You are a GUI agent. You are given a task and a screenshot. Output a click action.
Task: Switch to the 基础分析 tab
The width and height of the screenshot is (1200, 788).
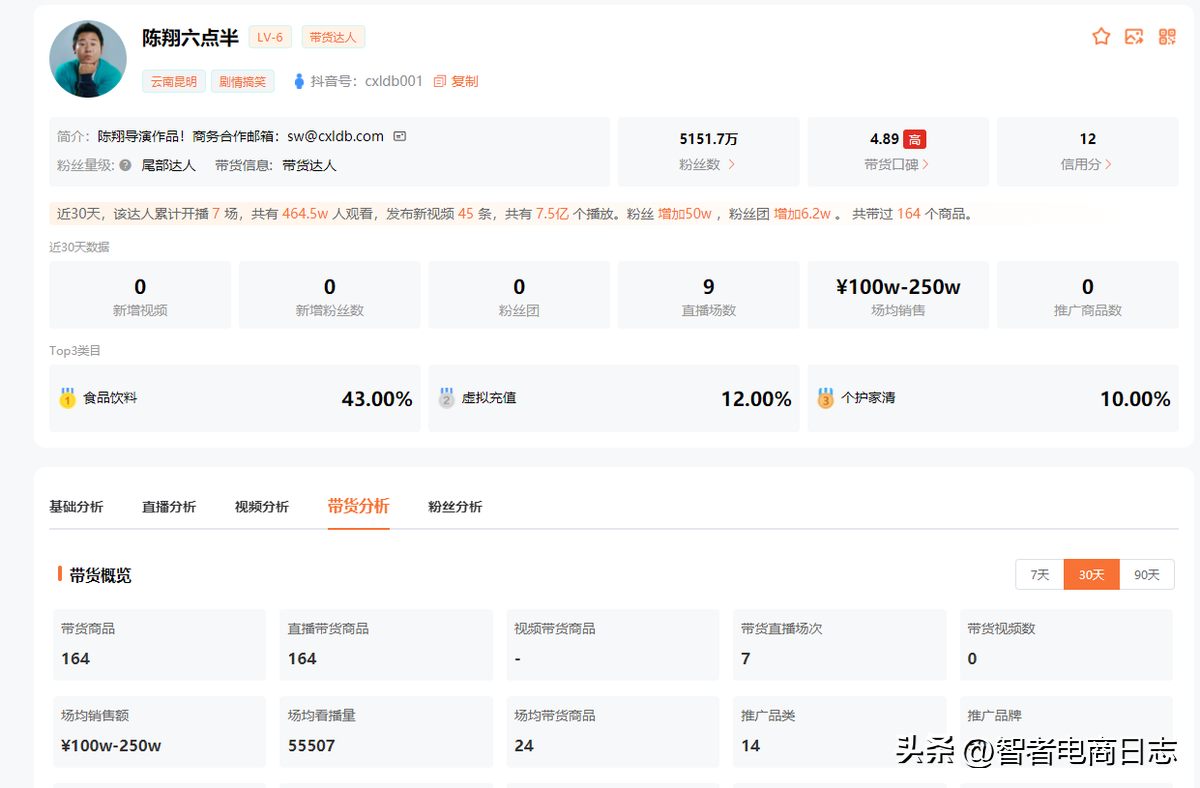tap(76, 507)
